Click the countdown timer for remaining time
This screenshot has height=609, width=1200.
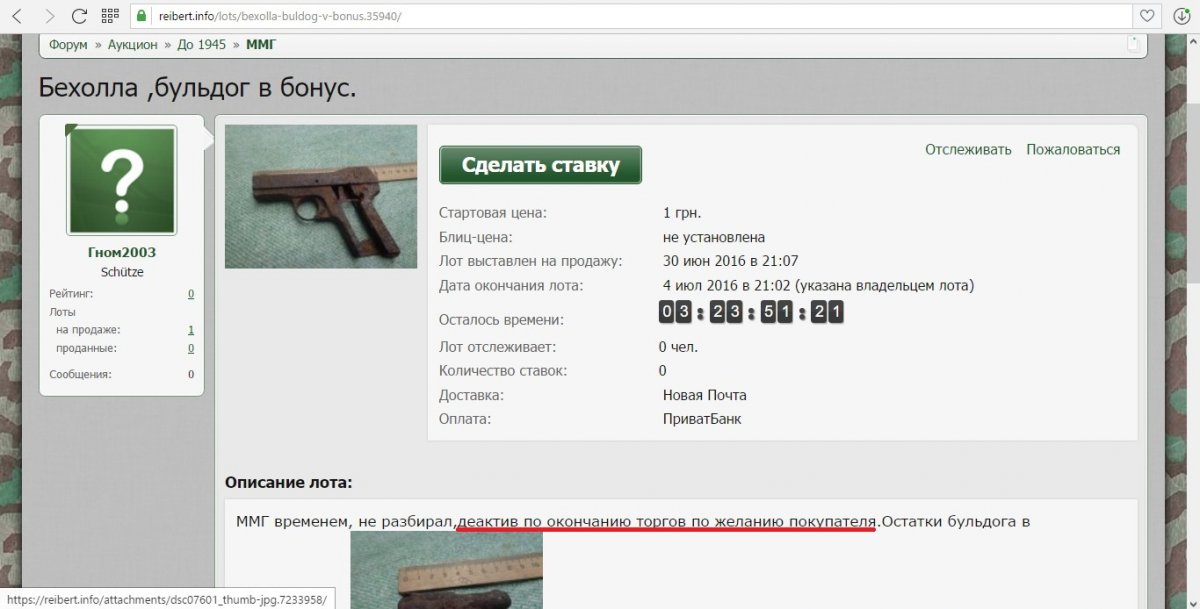[x=751, y=312]
